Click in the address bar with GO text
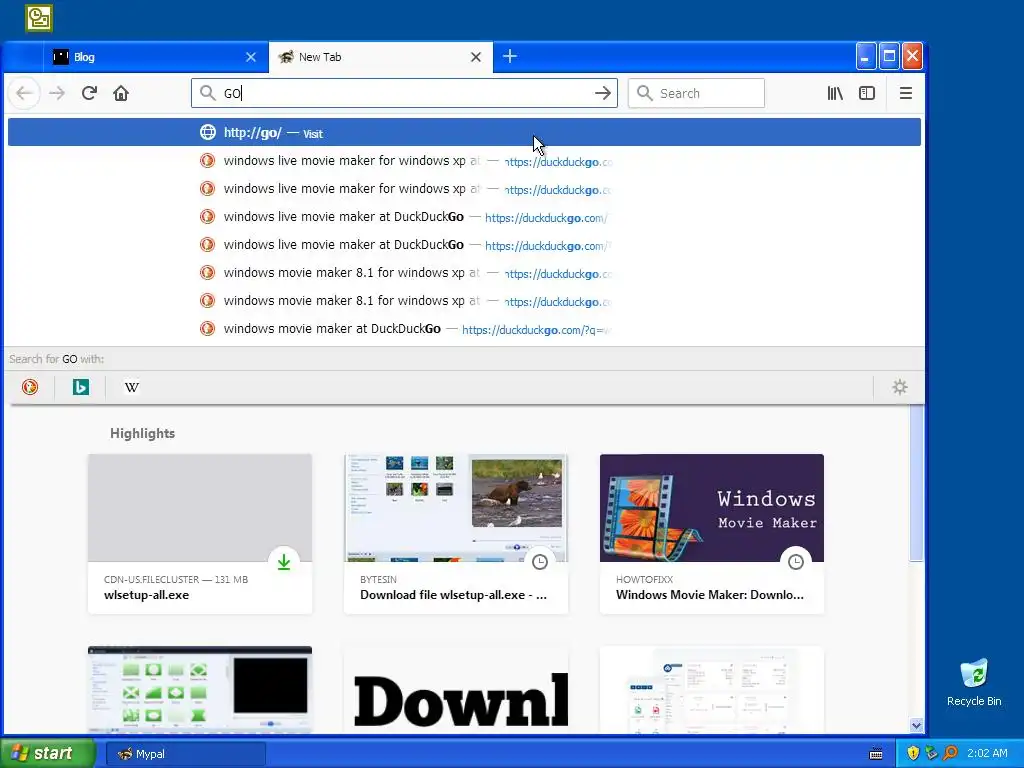Screen dimensions: 1024x768 click(x=405, y=93)
